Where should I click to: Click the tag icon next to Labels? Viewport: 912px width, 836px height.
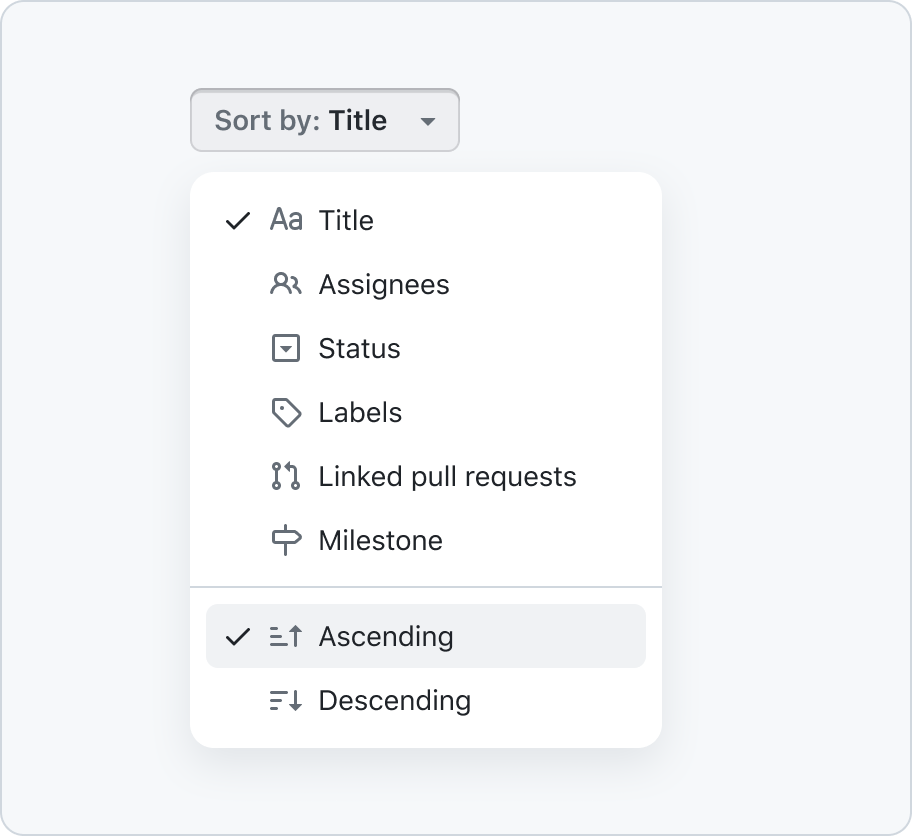[x=286, y=412]
